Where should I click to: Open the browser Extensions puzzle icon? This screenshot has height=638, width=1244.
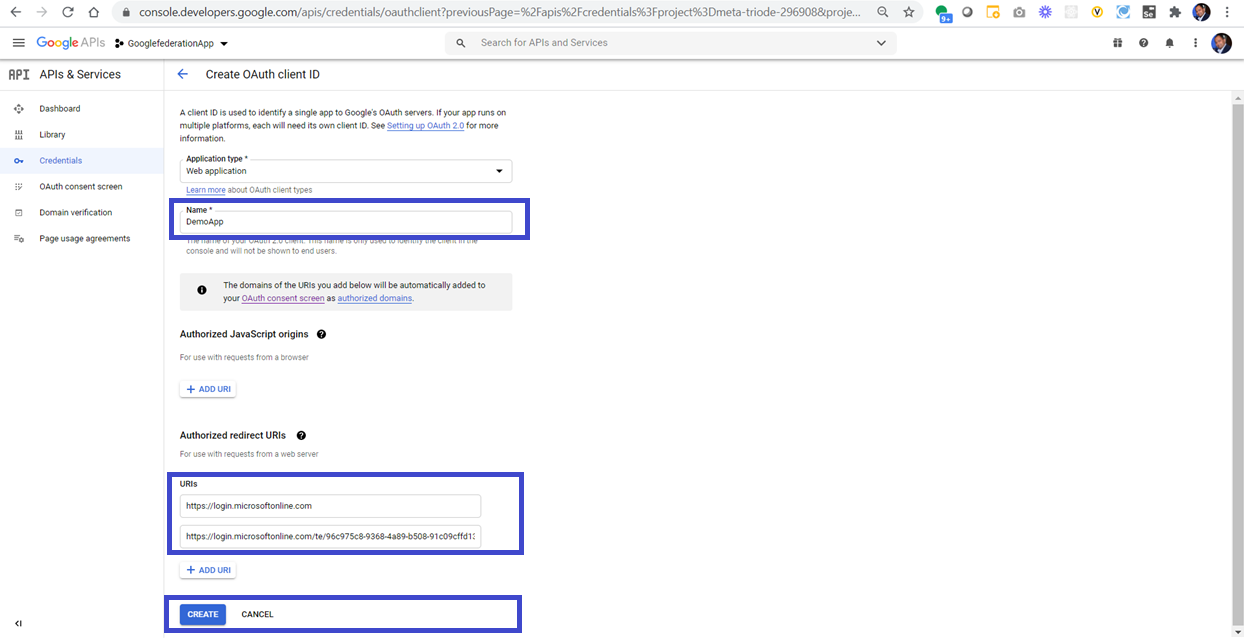click(x=1174, y=11)
